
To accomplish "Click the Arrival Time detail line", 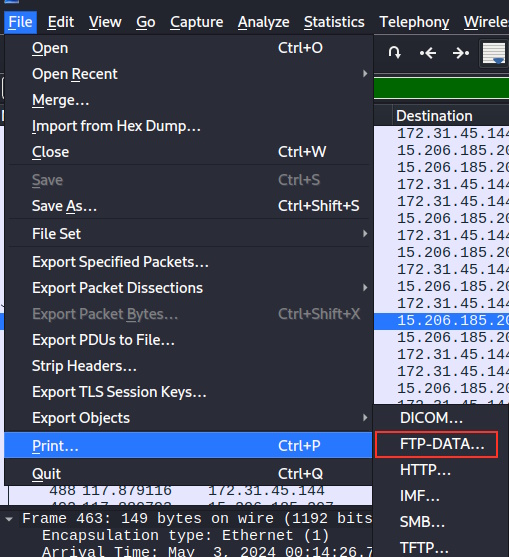I will 207,551.
